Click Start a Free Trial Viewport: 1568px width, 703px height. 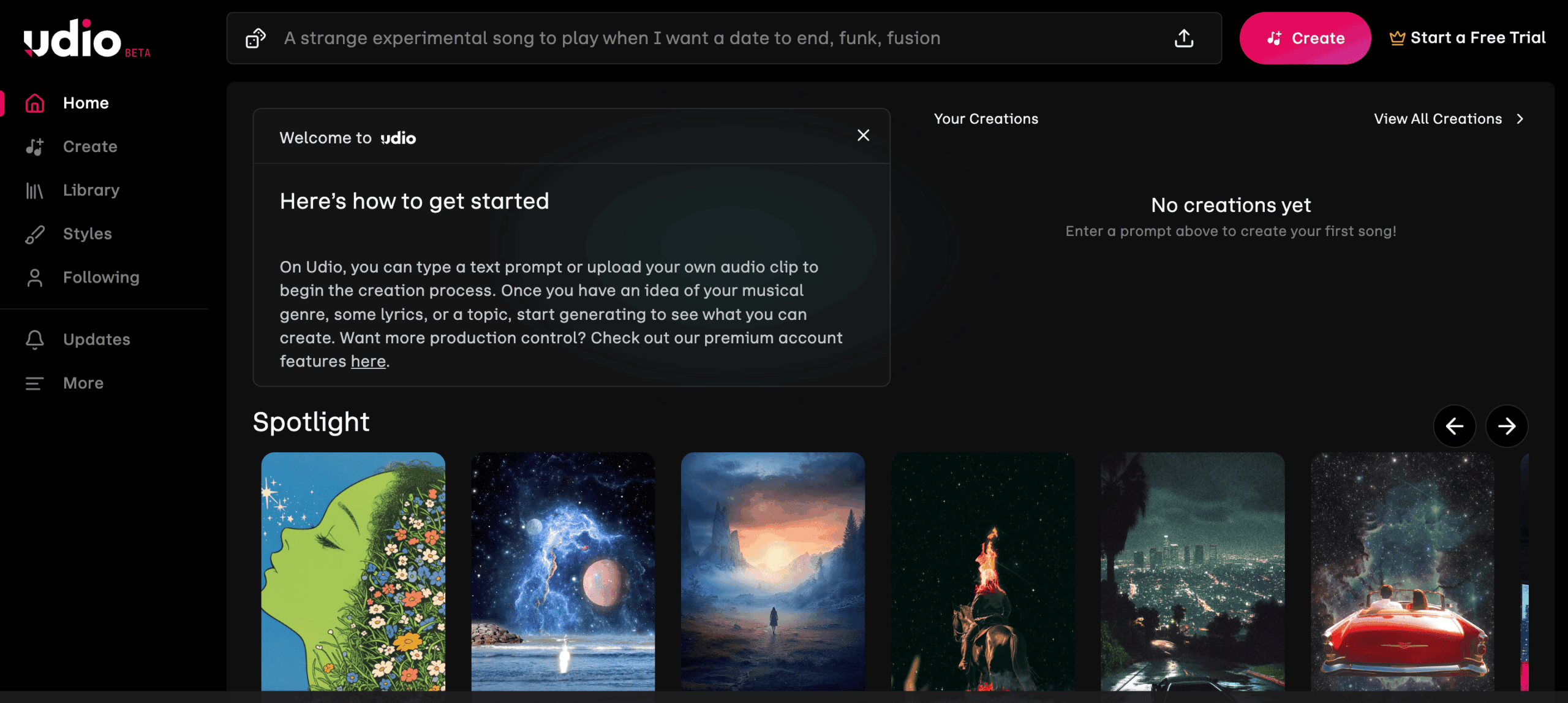tap(1468, 38)
